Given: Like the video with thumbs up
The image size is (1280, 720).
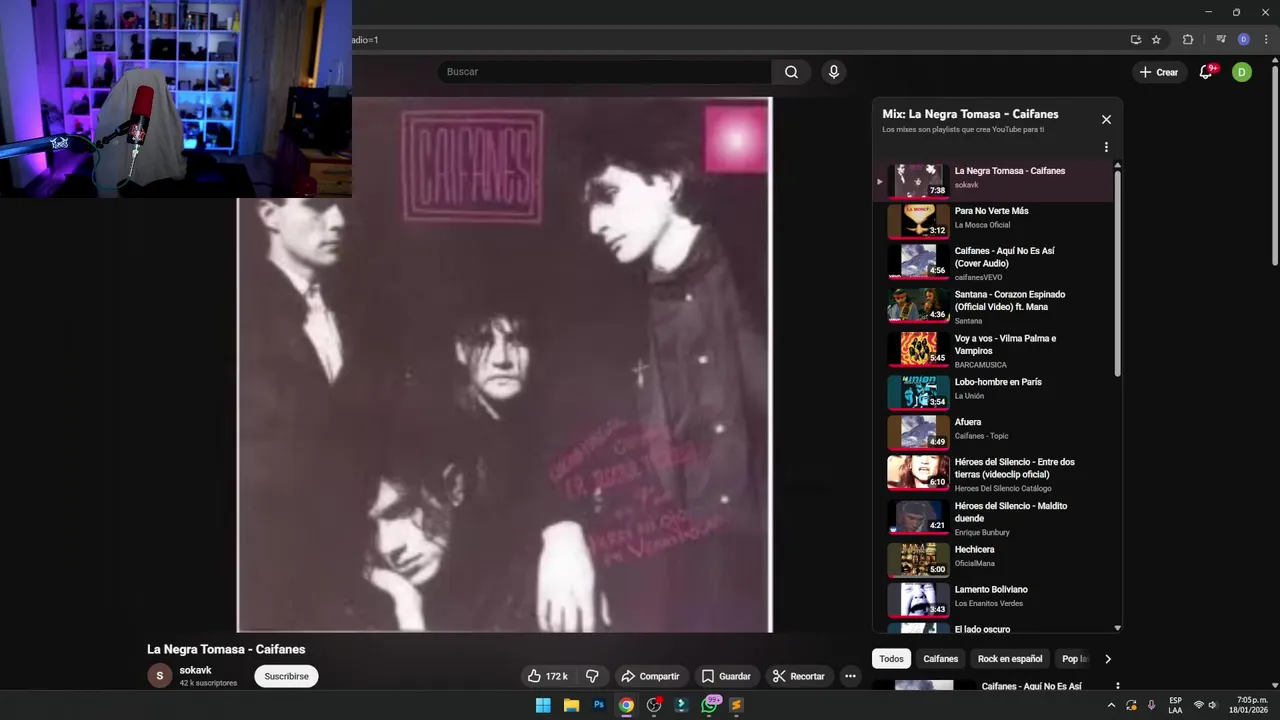Looking at the screenshot, I should coord(547,676).
